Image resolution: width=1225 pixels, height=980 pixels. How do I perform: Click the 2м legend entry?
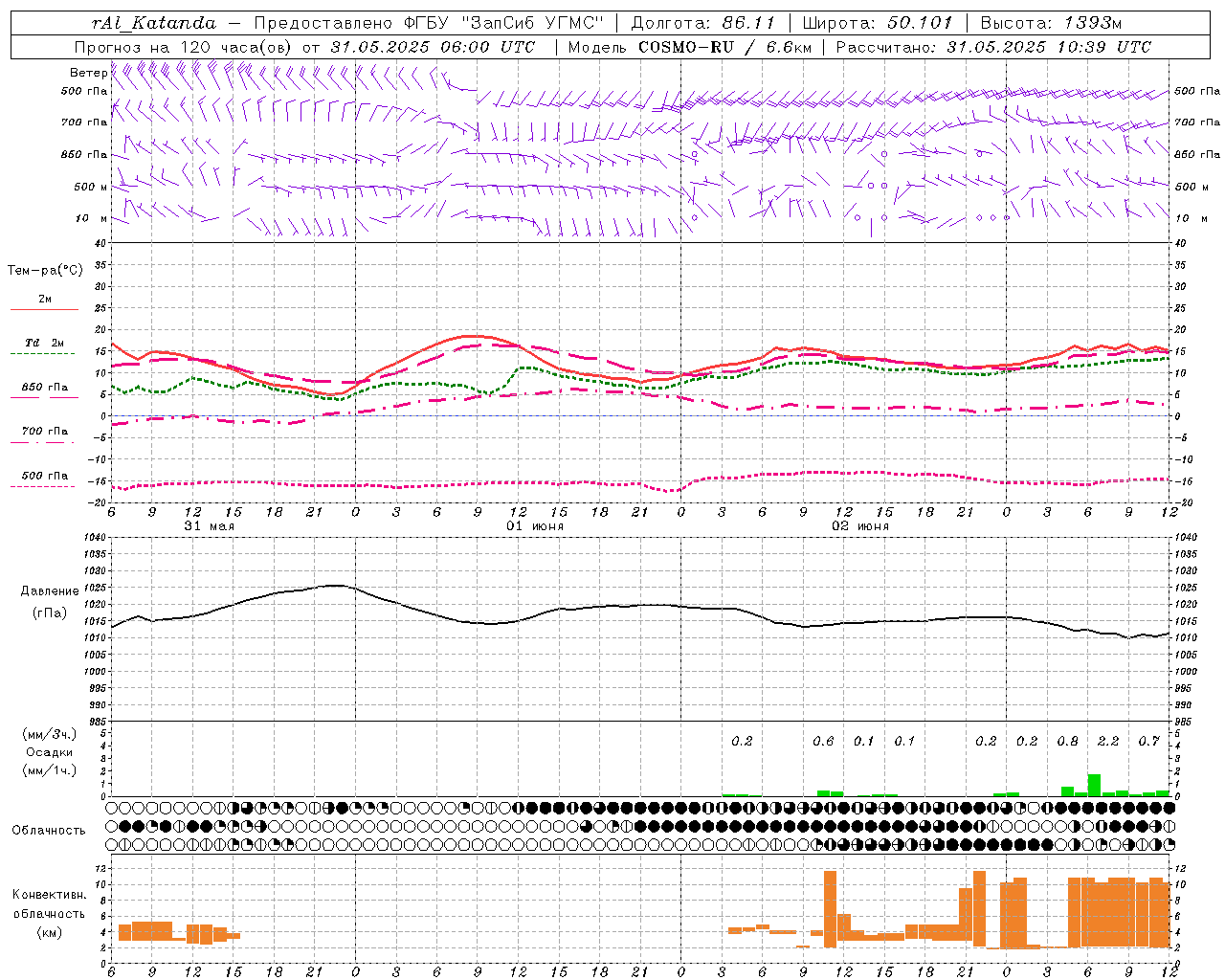[x=45, y=300]
